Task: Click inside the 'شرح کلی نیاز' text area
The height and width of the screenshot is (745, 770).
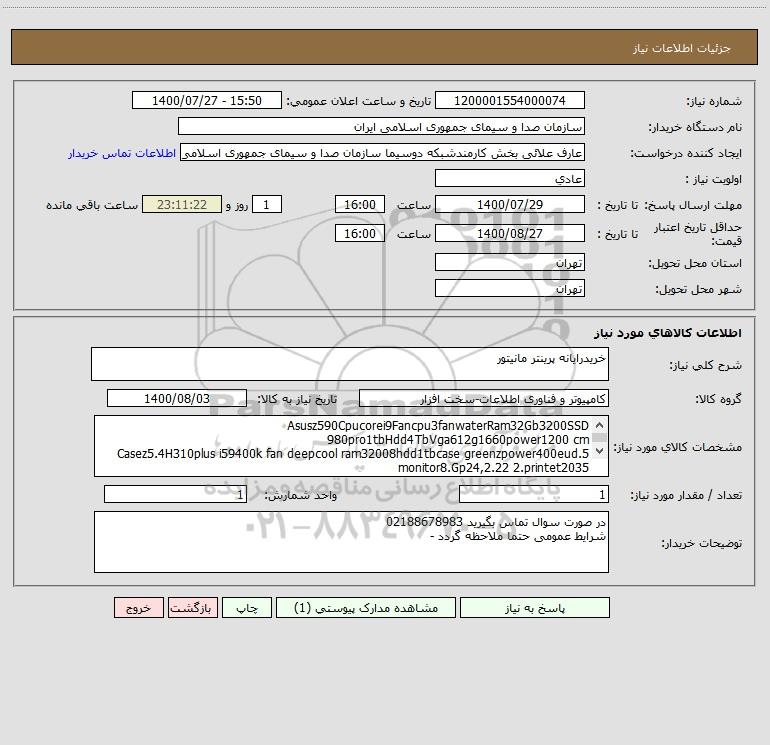Action: [x=349, y=364]
